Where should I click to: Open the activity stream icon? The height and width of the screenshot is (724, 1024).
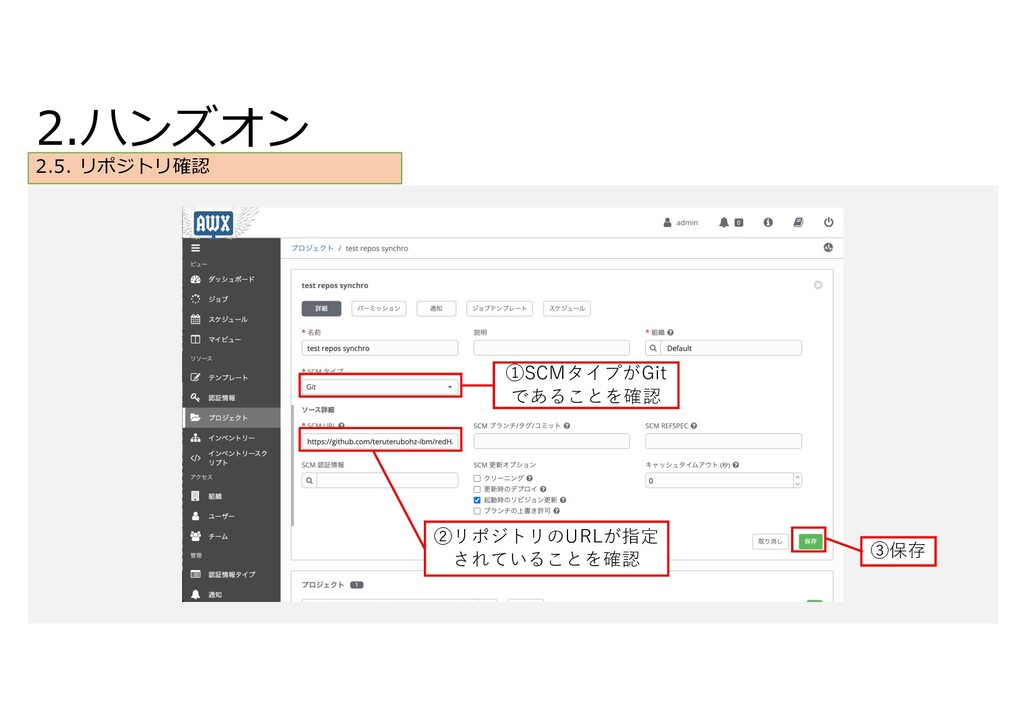pyautogui.click(x=828, y=247)
